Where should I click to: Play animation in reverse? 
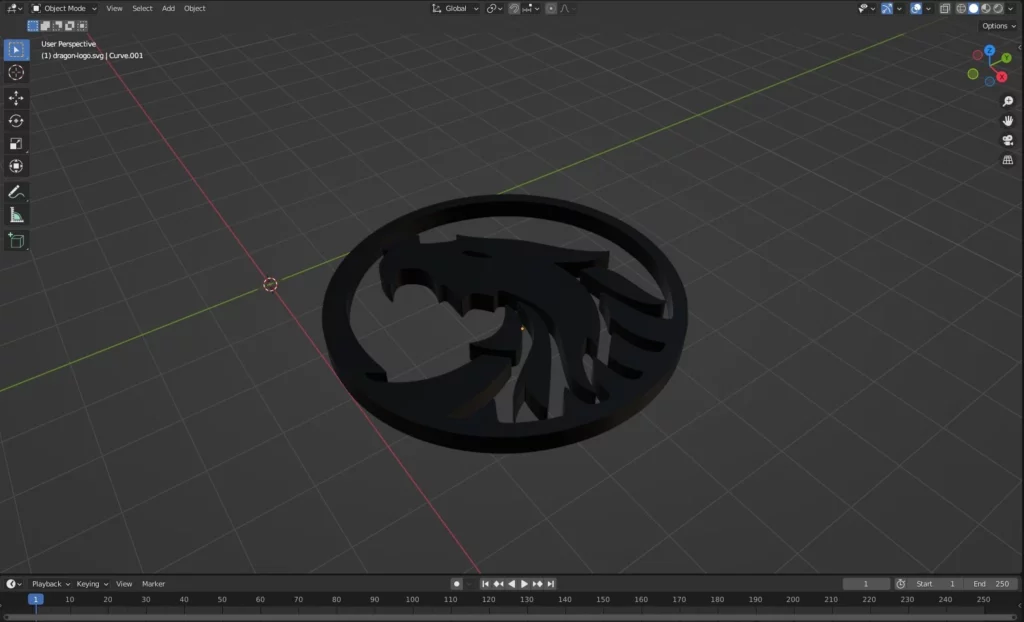pos(511,584)
